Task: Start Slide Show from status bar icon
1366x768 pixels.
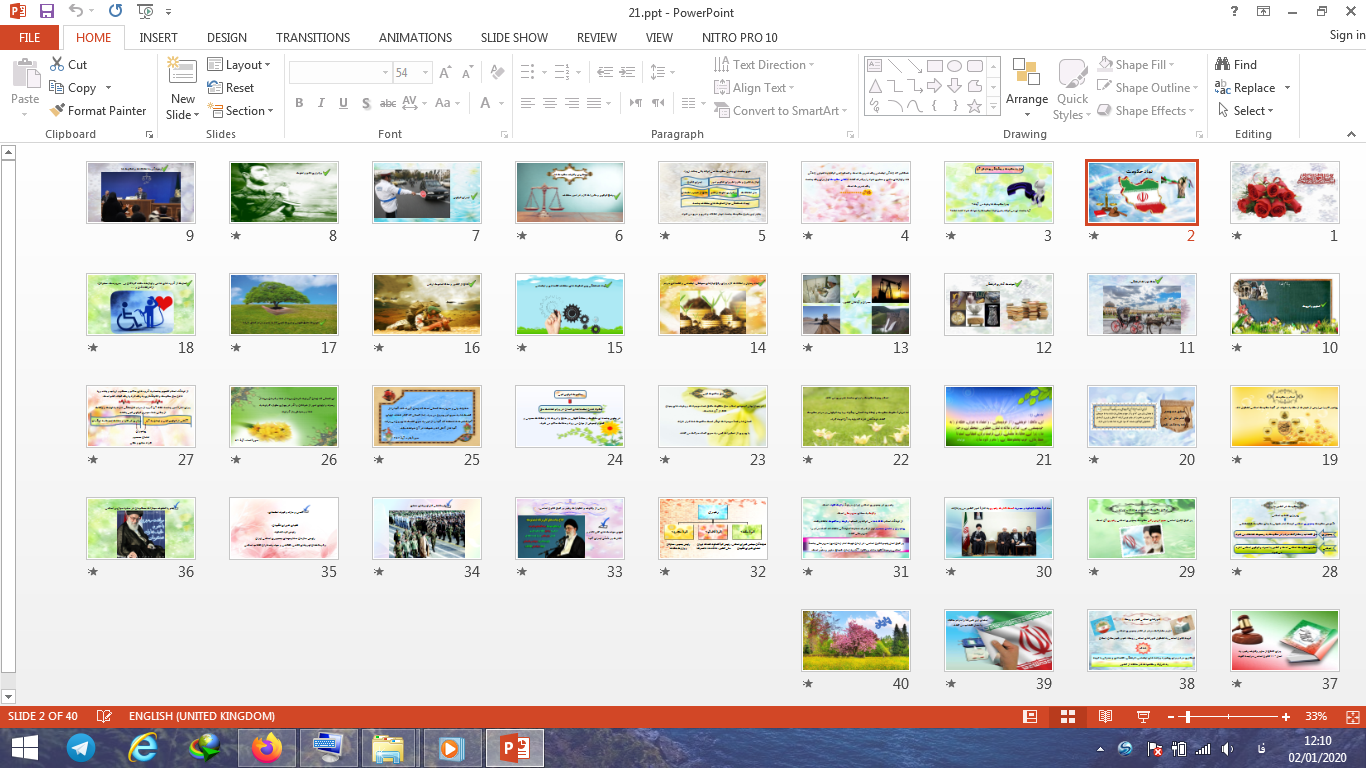Action: [x=1143, y=717]
